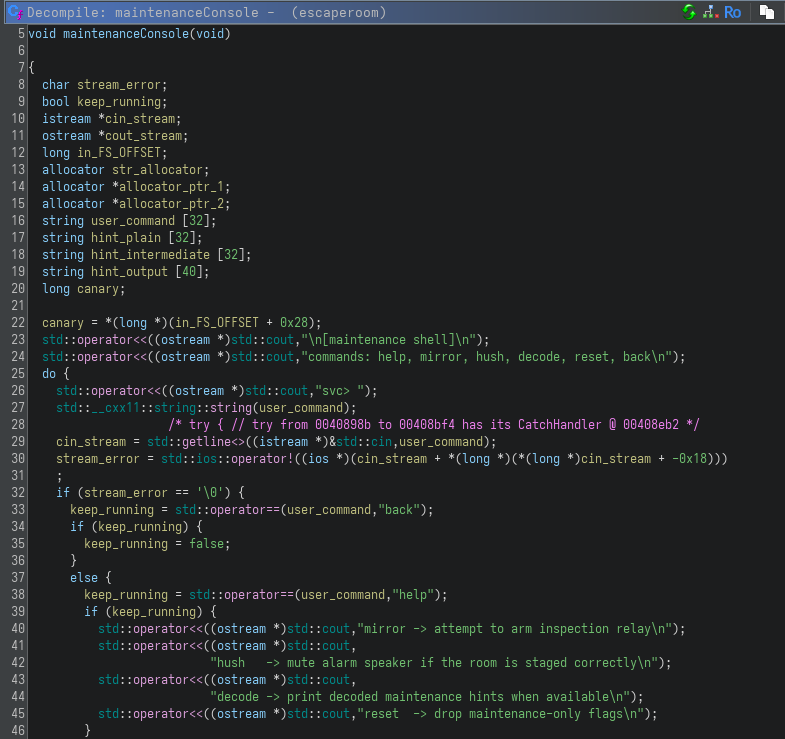This screenshot has width=785, height=739.
Task: Select '*allocator_ptr_1' declaration
Action: (168, 187)
